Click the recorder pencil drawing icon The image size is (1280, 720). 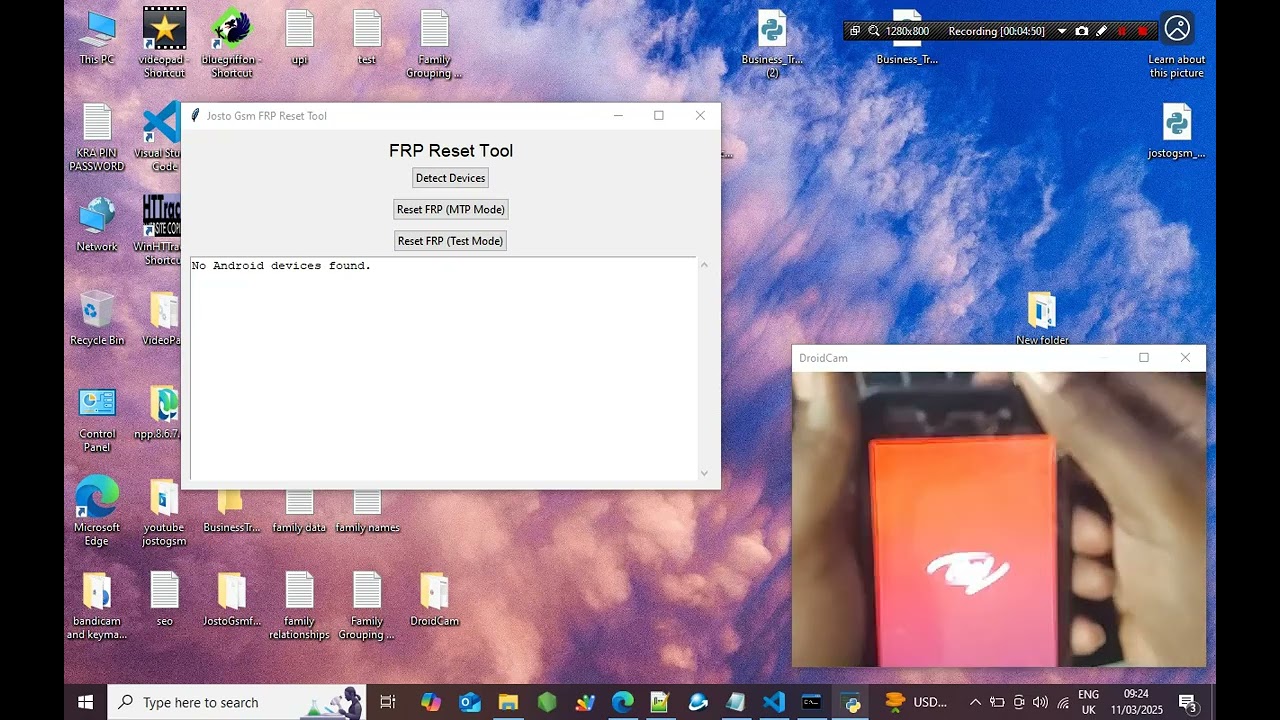pos(1102,31)
